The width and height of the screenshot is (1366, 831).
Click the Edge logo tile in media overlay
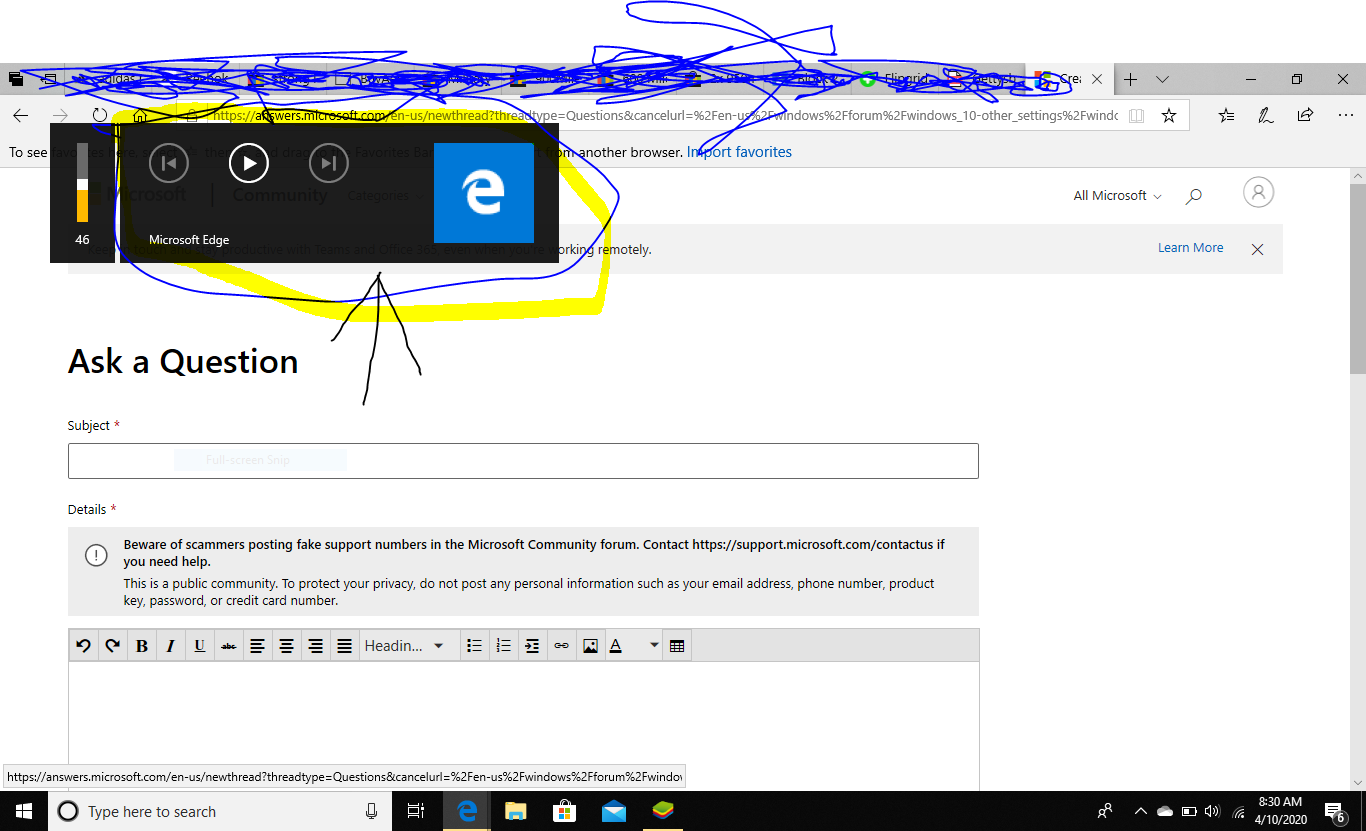[x=484, y=193]
